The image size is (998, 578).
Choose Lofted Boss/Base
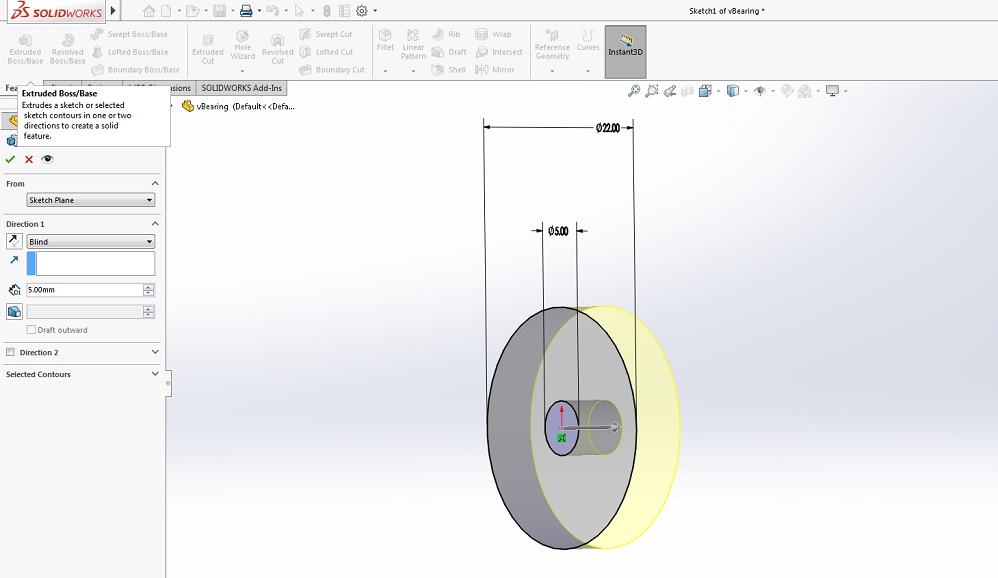130,52
